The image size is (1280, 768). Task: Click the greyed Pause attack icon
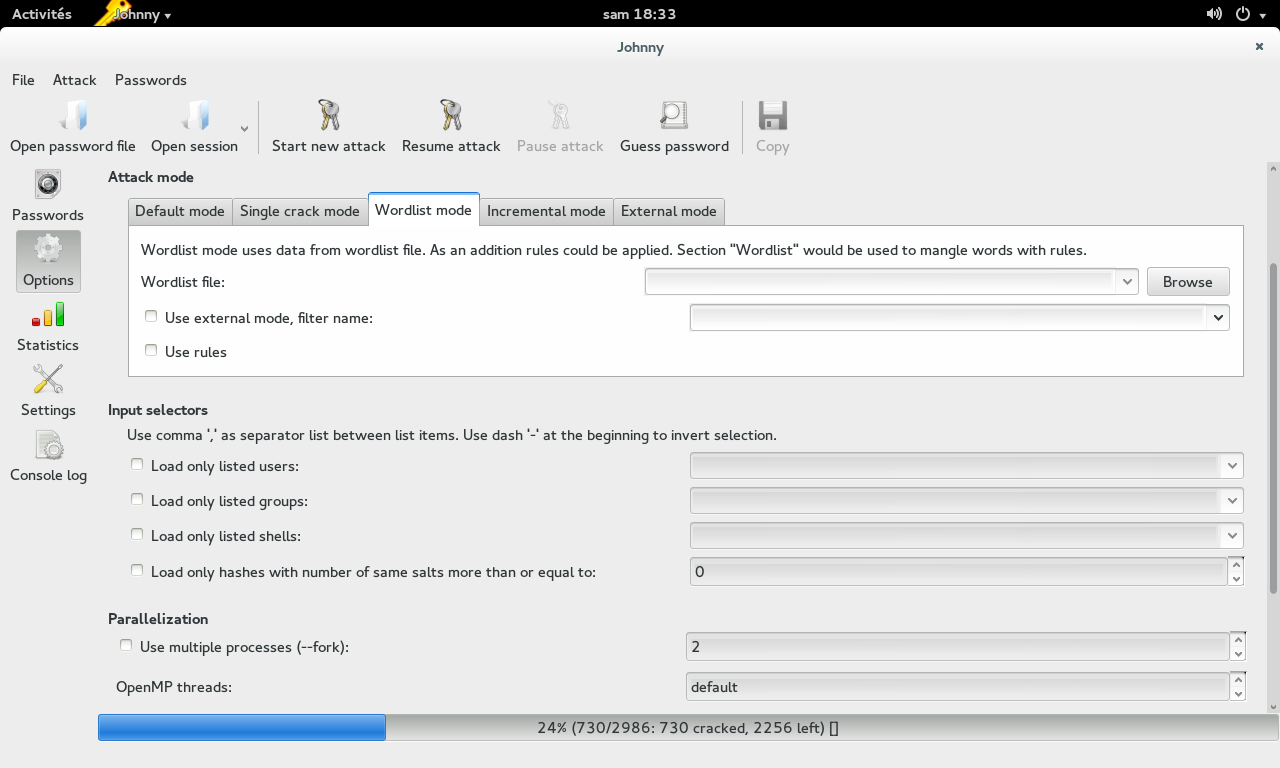[559, 116]
